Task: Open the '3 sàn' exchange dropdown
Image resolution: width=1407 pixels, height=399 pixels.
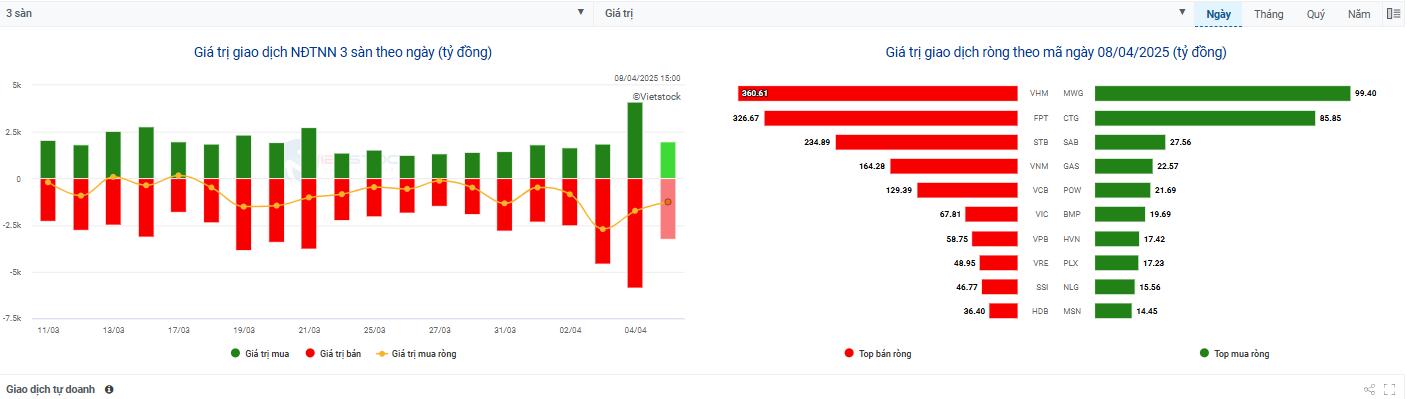Action: [296, 13]
